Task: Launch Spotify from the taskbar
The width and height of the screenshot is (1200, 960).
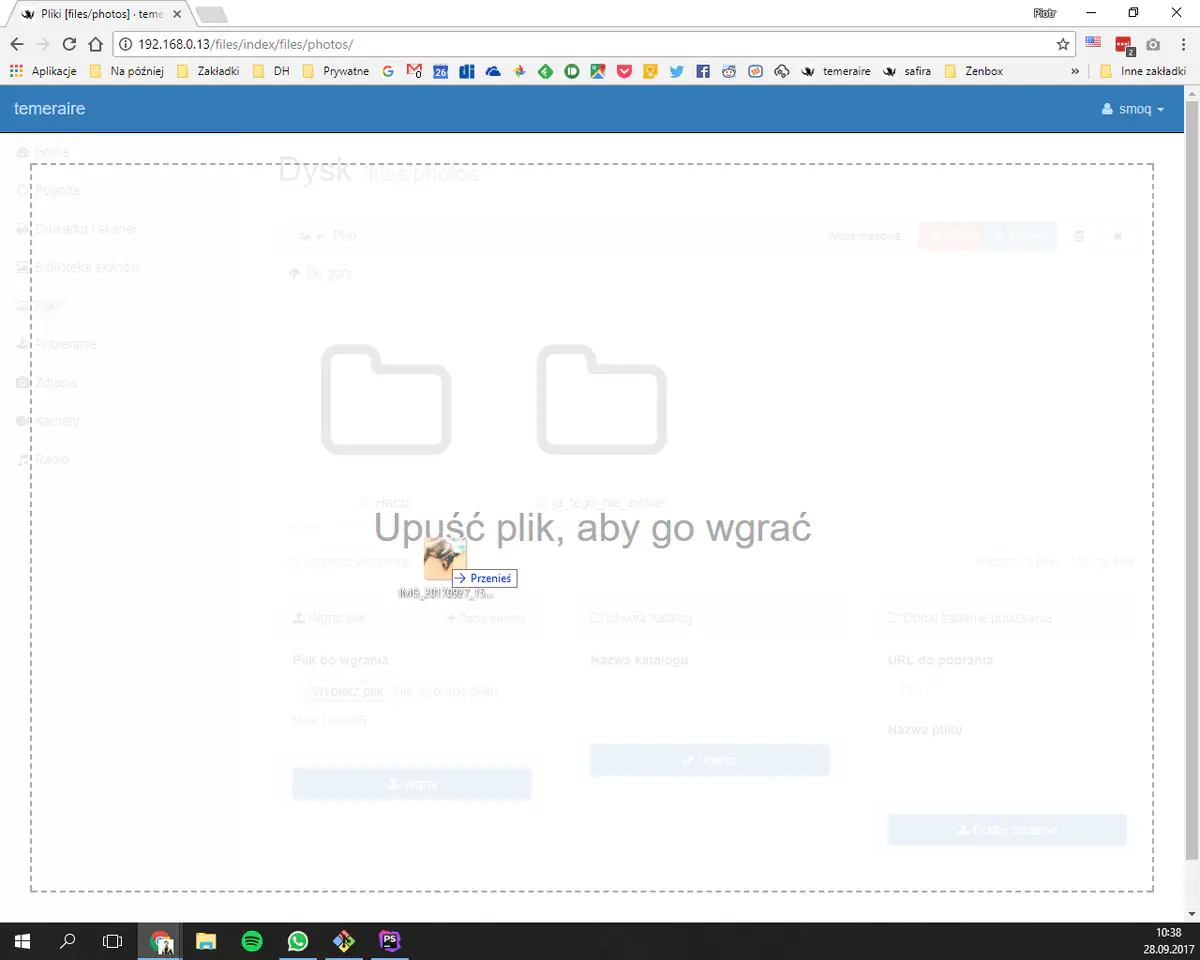Action: point(252,941)
